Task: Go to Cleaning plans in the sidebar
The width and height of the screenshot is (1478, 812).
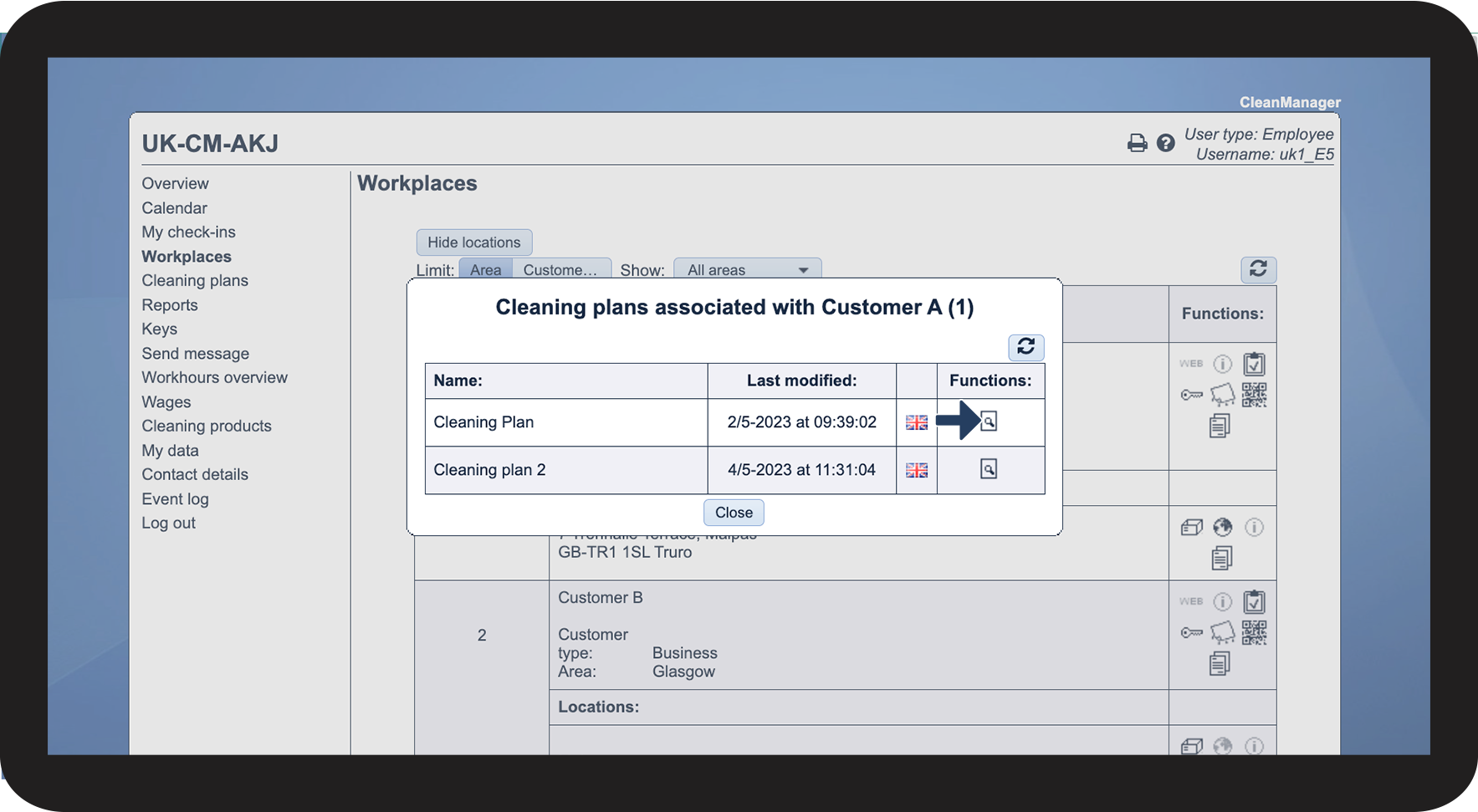Action: (195, 281)
